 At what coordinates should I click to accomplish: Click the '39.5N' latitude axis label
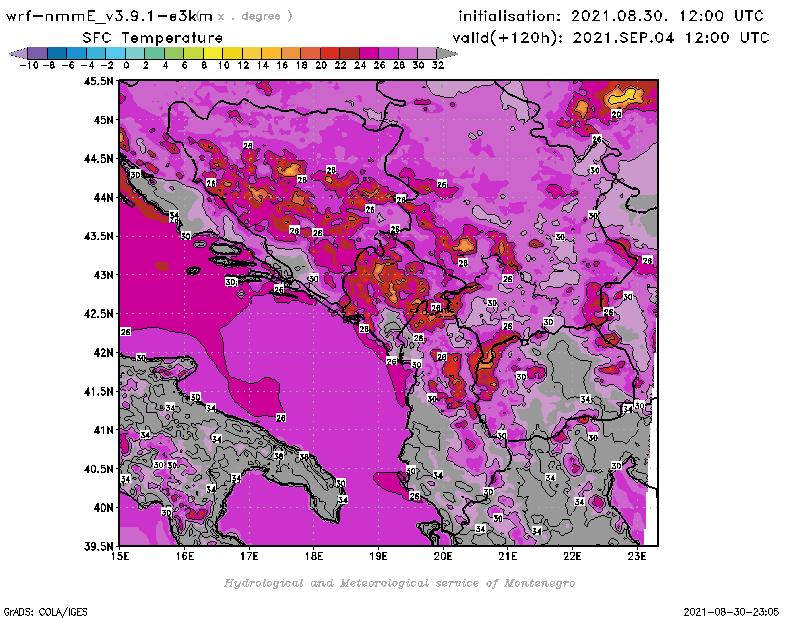tap(98, 546)
